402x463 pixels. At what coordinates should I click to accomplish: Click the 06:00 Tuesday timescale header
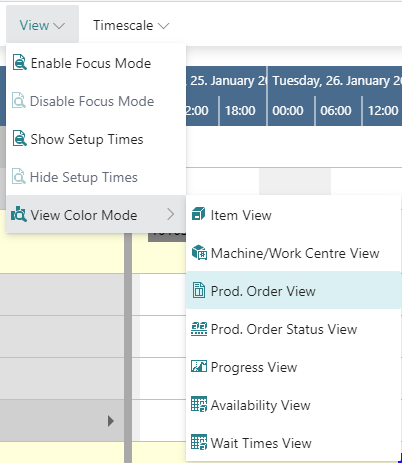[x=338, y=111]
